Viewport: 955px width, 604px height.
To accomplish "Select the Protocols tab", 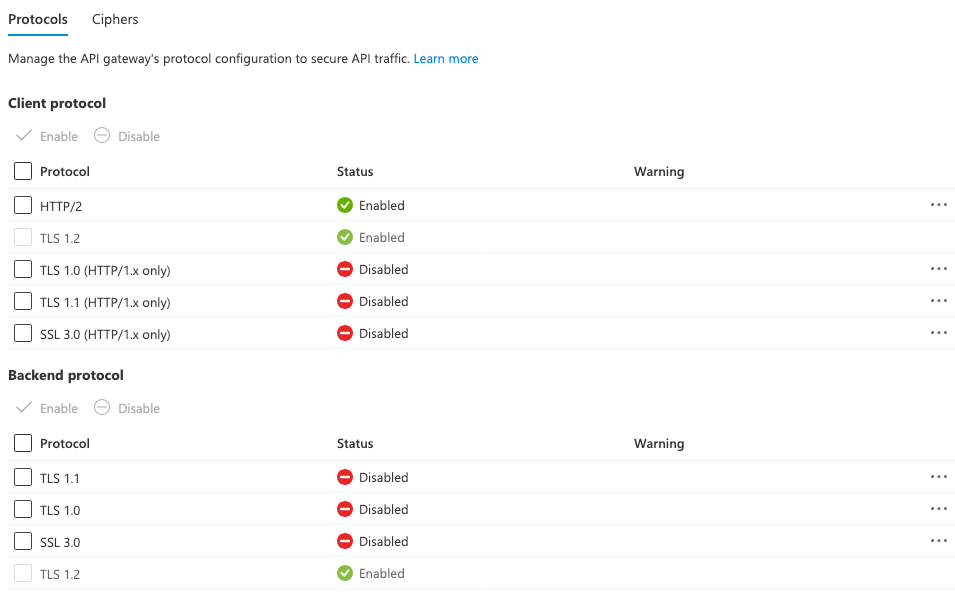I will coord(38,19).
